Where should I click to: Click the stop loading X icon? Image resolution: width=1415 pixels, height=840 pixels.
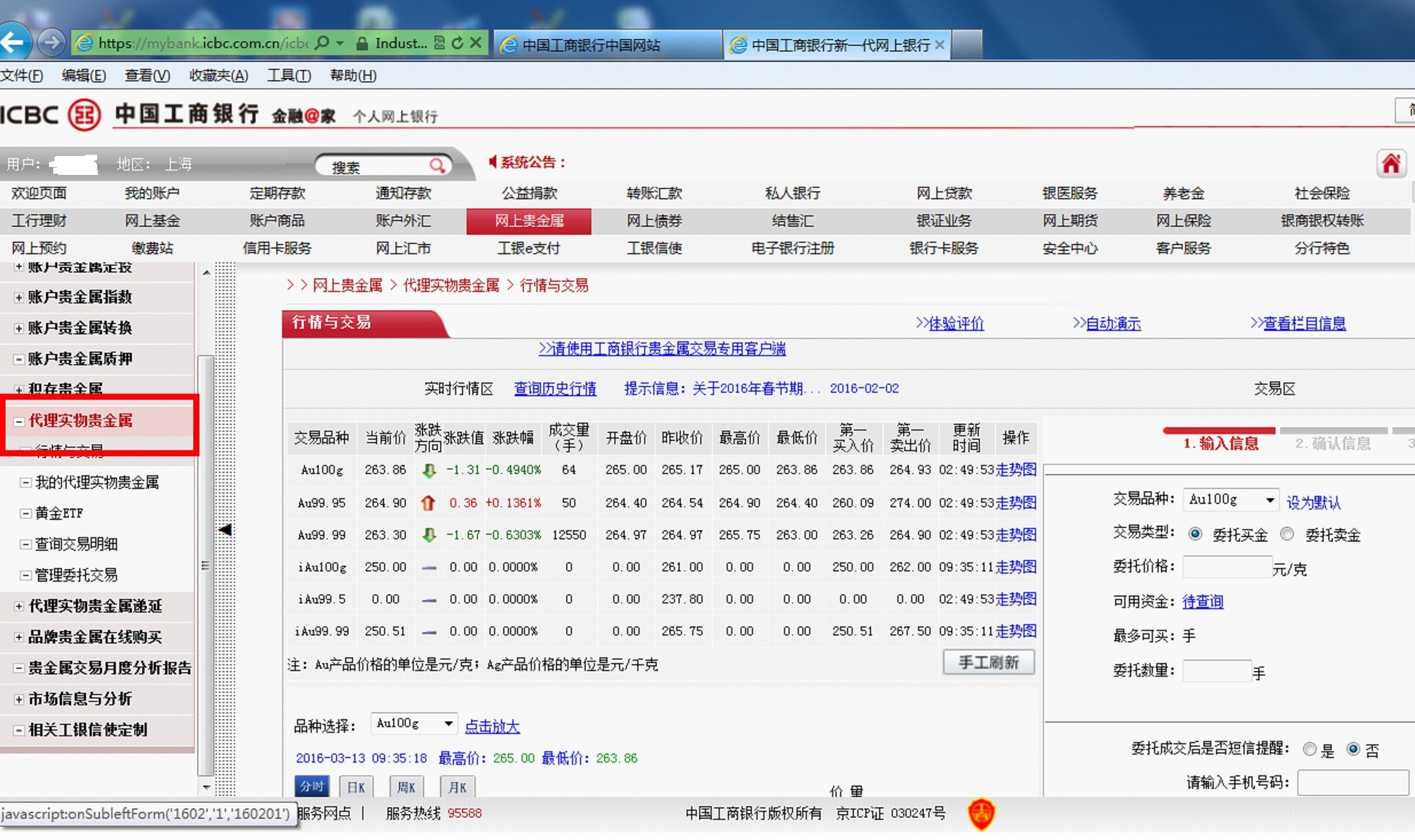coord(476,43)
